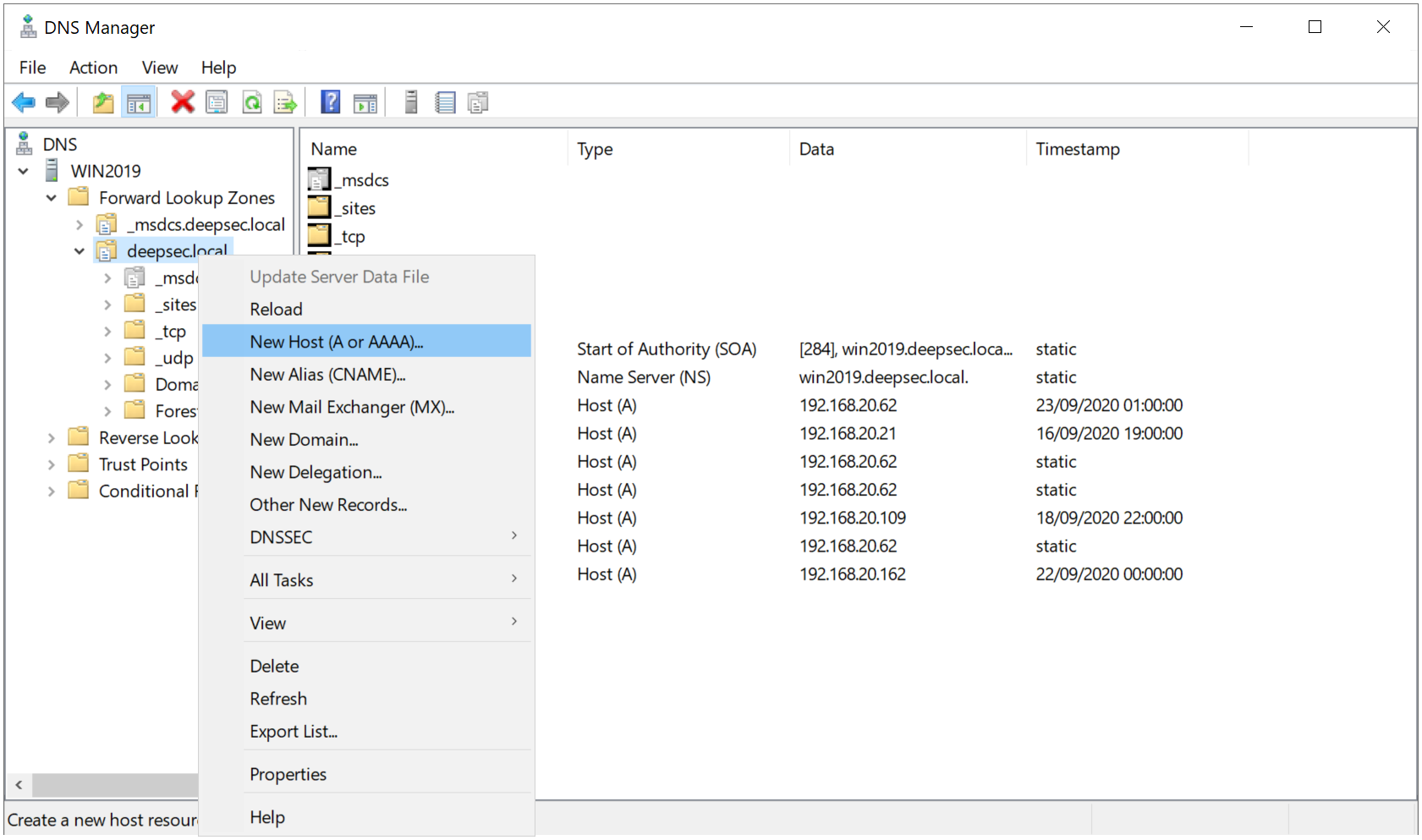1422x840 pixels.
Task: Click the Up One Level folder icon
Action: tap(103, 103)
